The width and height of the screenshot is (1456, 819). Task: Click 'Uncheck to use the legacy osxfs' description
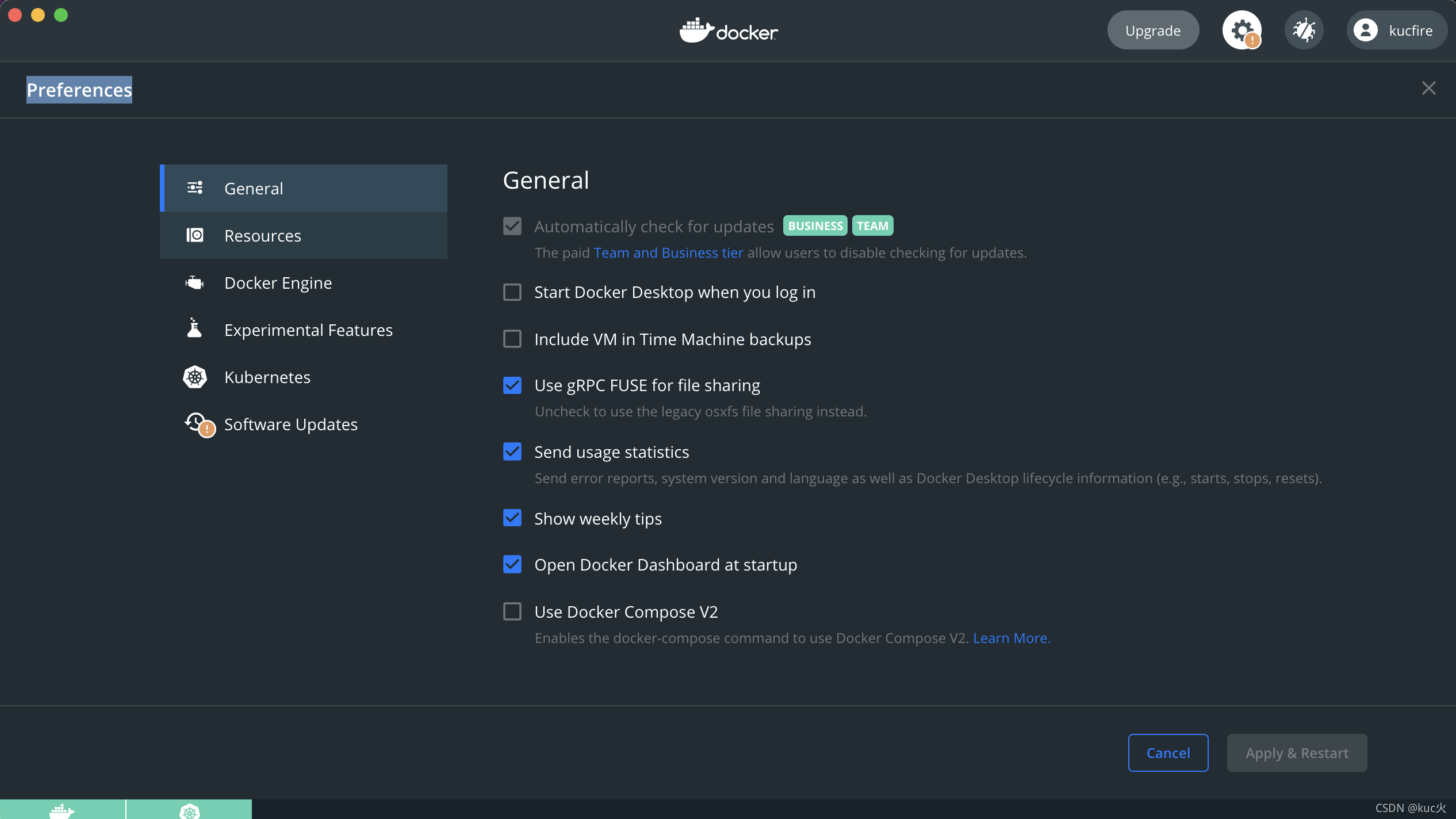pos(700,411)
